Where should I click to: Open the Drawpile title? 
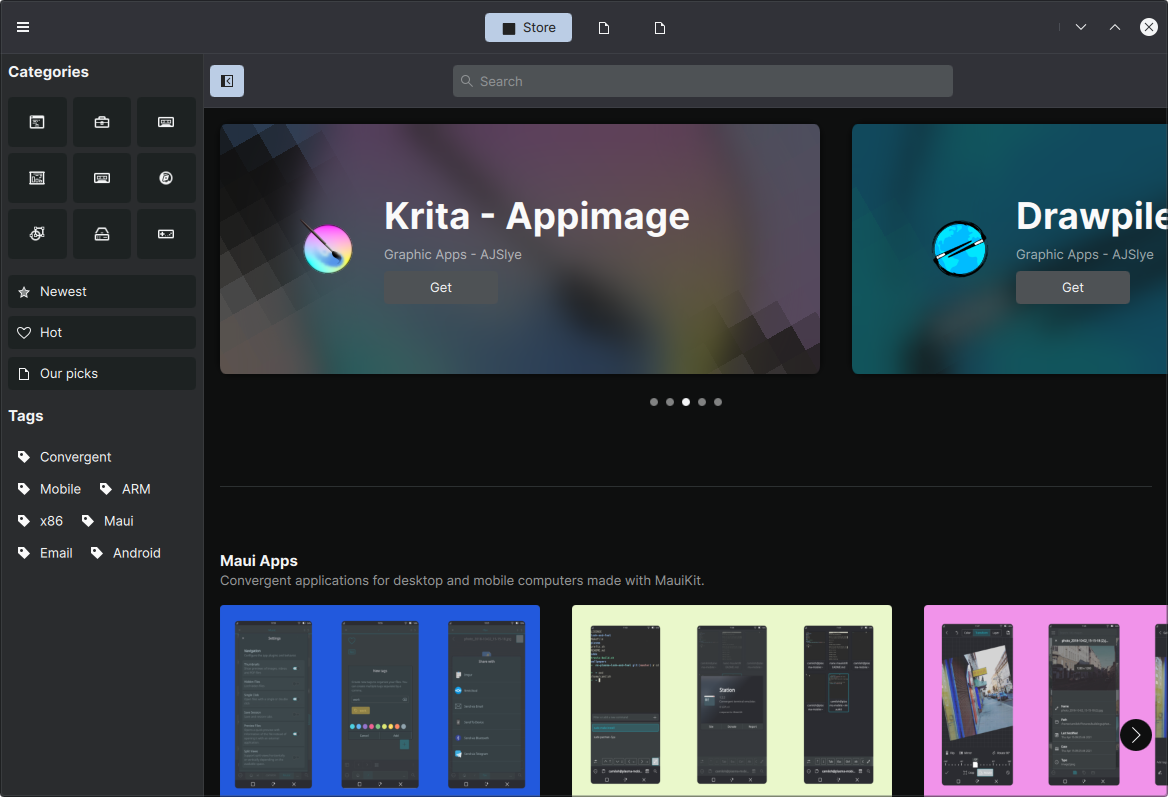tap(1091, 216)
